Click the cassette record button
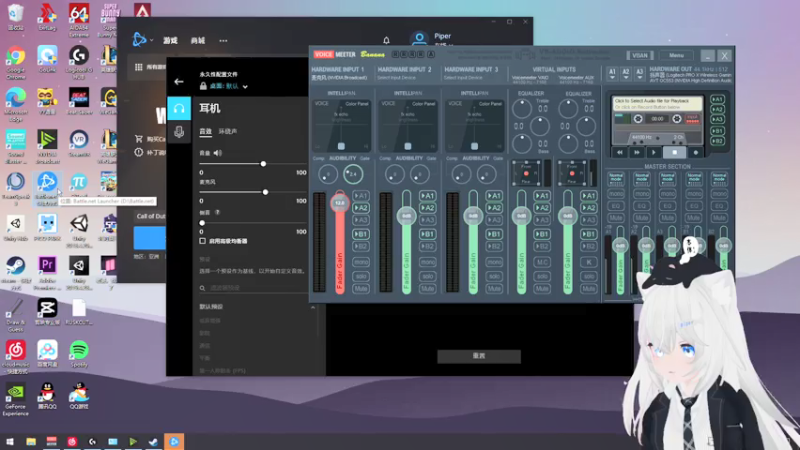 click(x=695, y=152)
